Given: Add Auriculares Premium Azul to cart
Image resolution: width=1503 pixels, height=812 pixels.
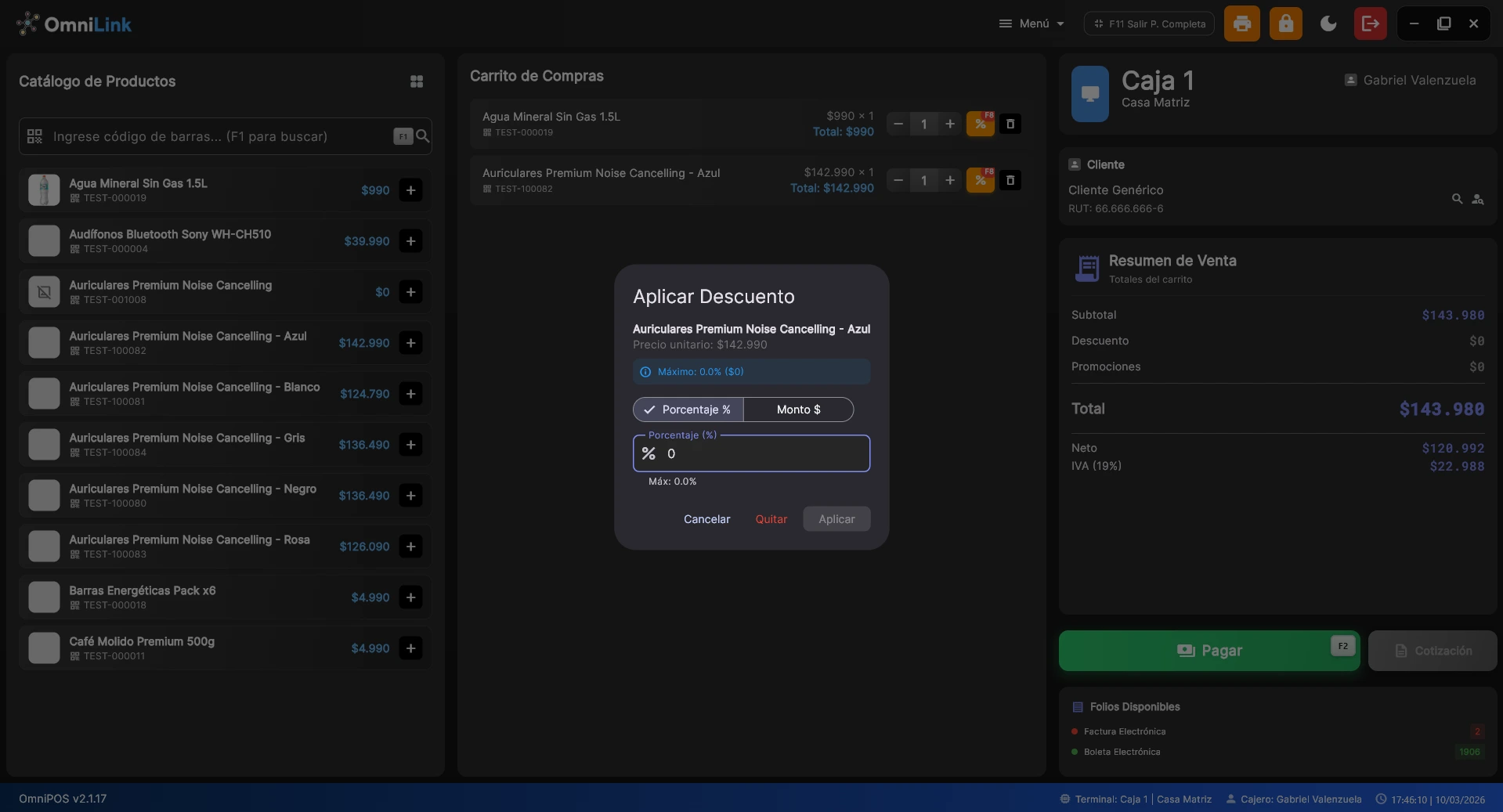Looking at the screenshot, I should (x=410, y=343).
